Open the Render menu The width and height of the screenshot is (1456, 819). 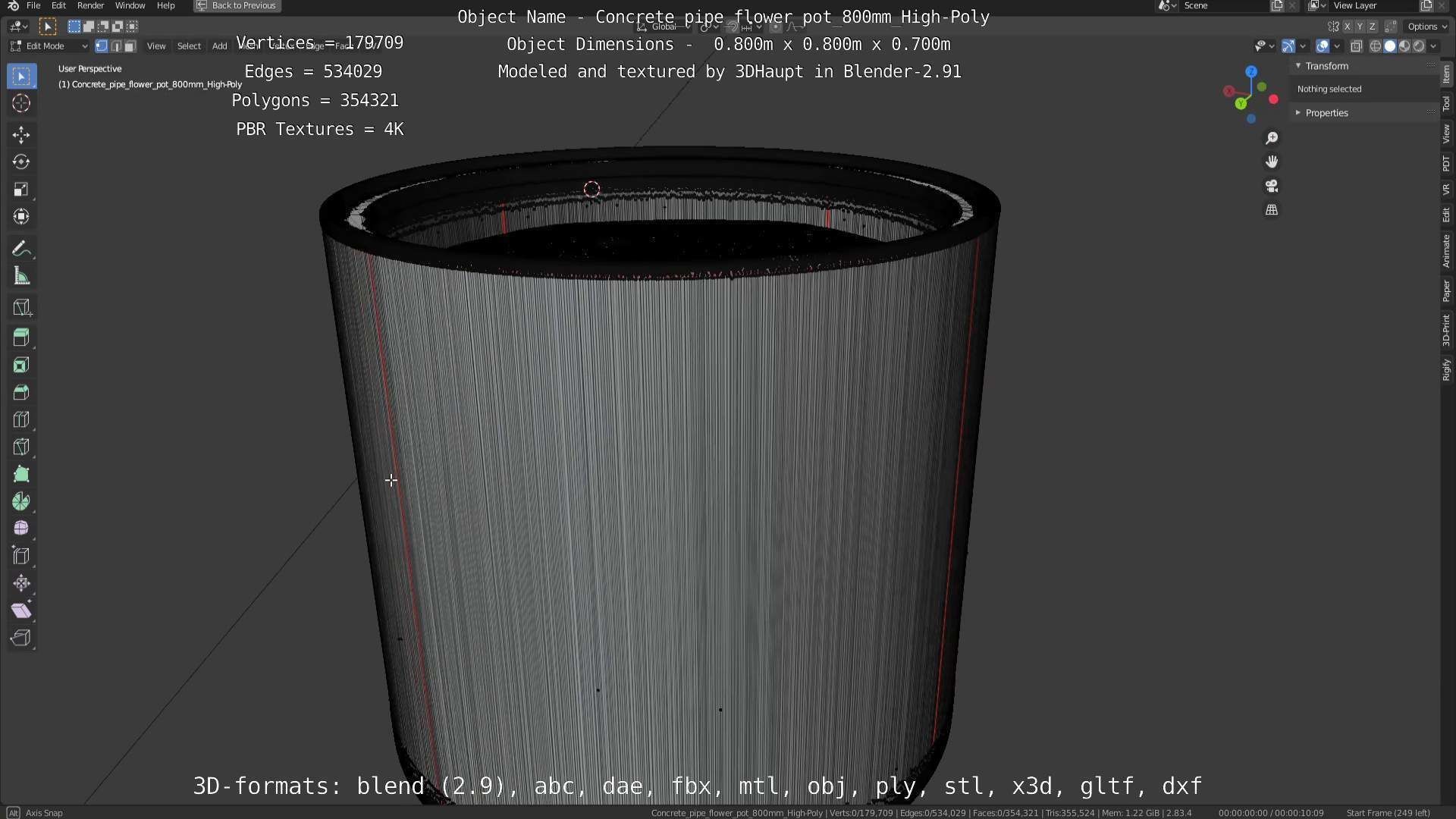coord(90,5)
